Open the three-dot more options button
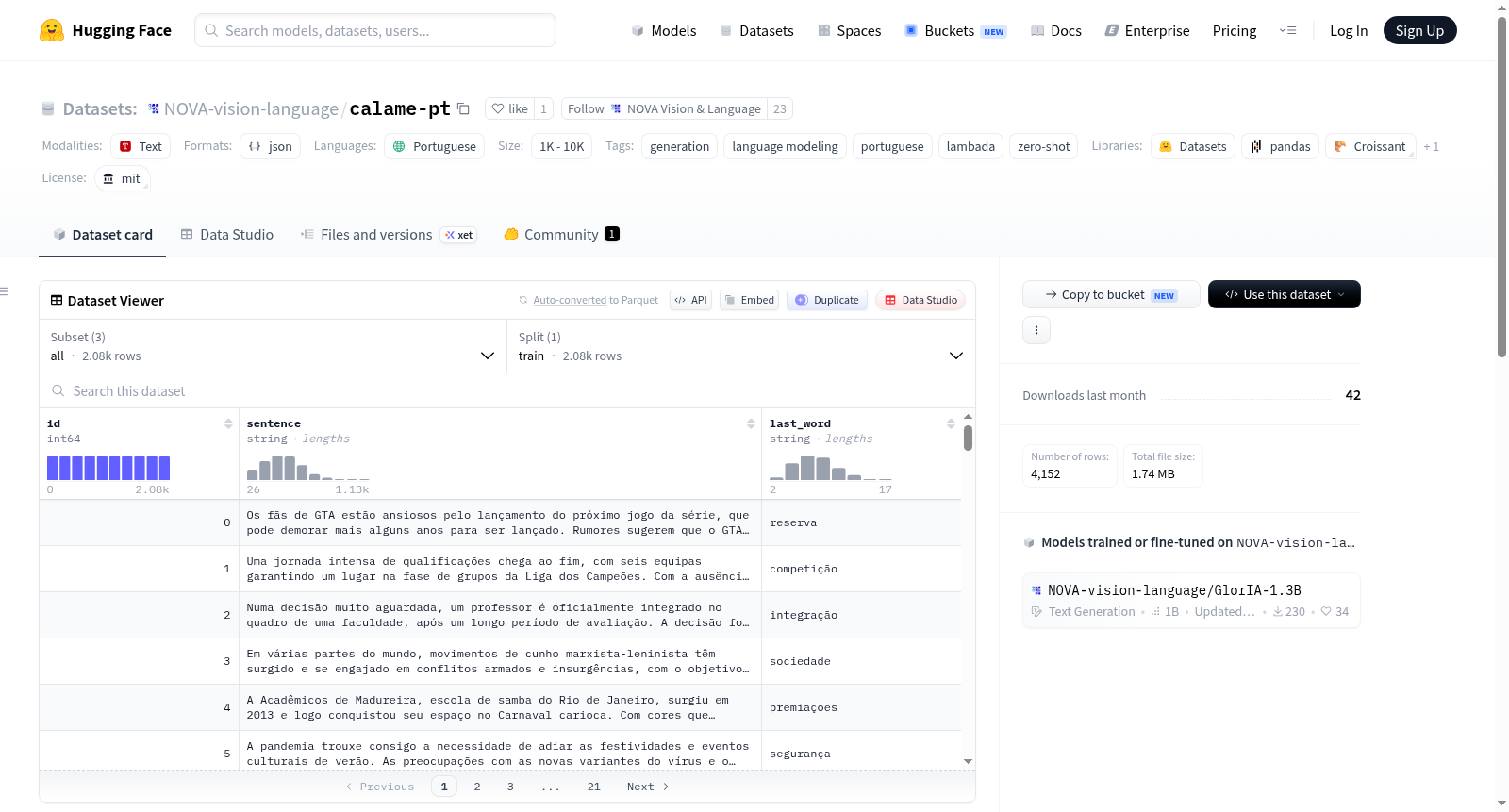 tap(1036, 330)
